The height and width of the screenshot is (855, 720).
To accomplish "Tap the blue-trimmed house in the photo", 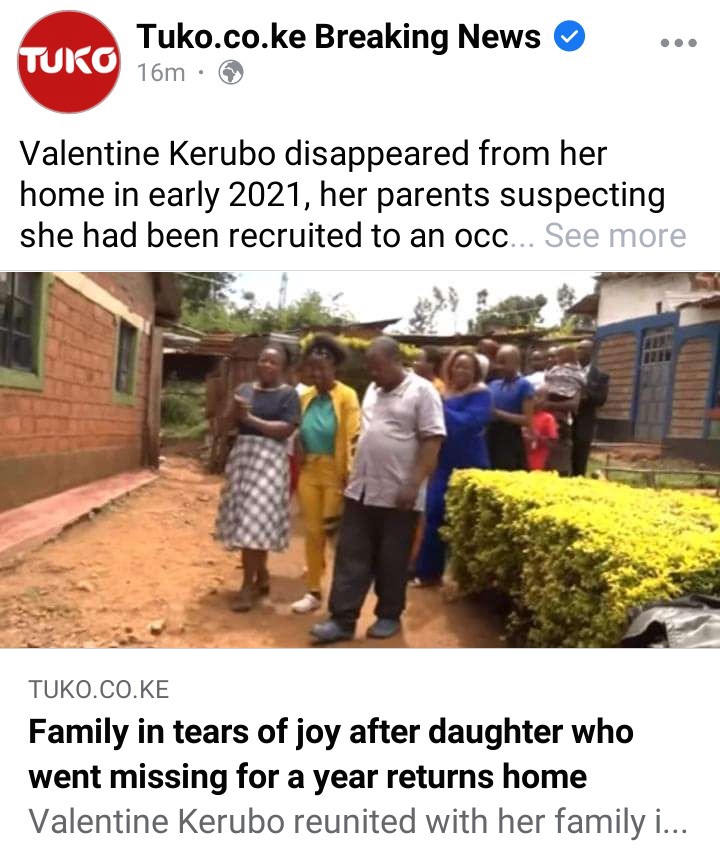I will point(655,371).
